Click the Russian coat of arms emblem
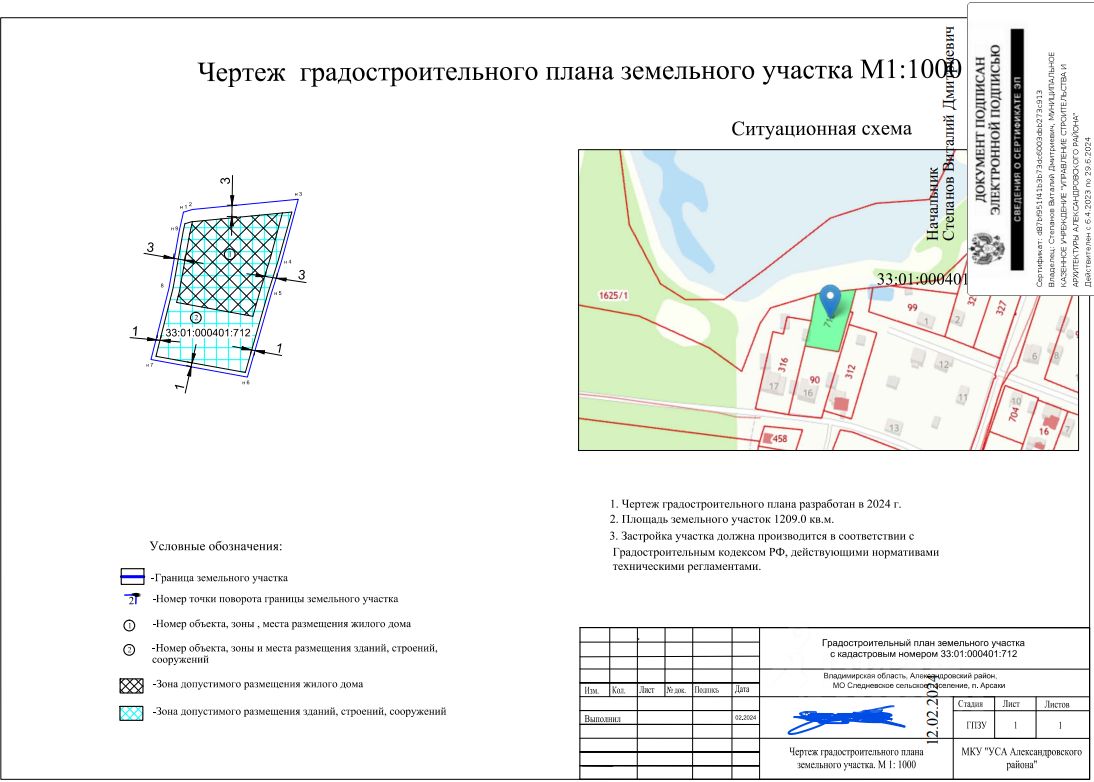Screen dimensions: 1094x782 tap(987, 251)
